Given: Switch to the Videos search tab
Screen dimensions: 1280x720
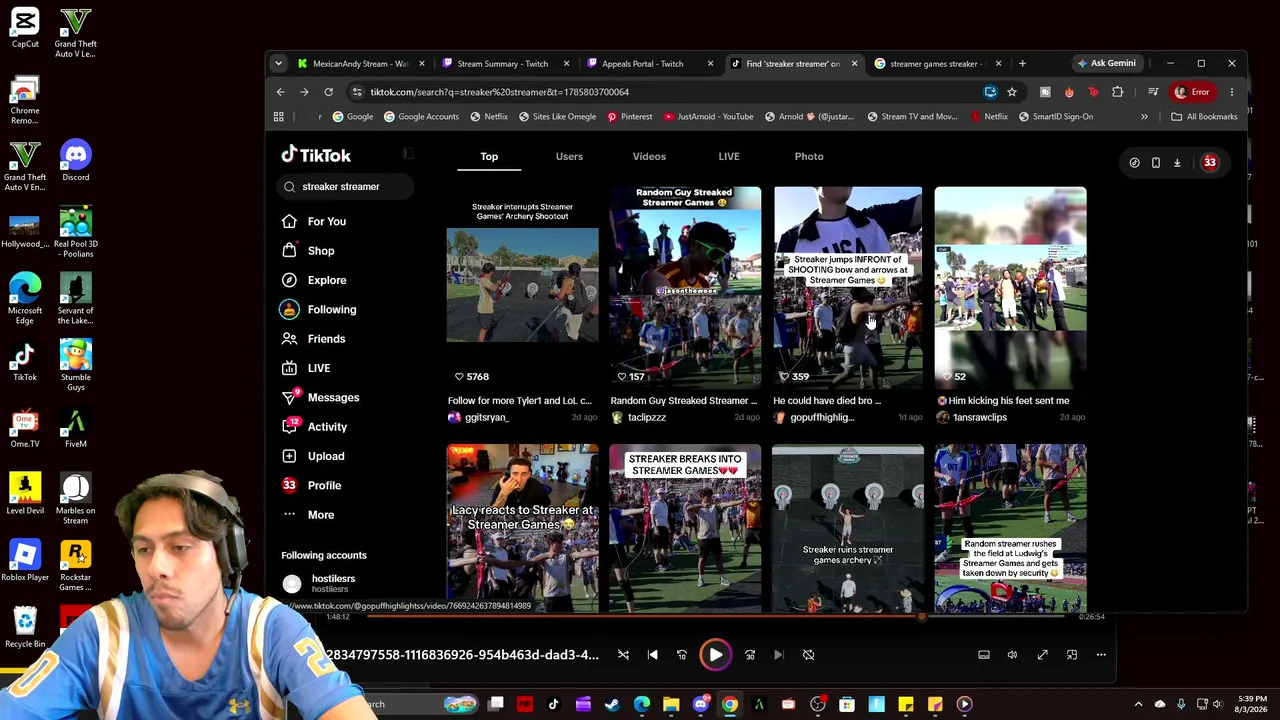Looking at the screenshot, I should (649, 156).
